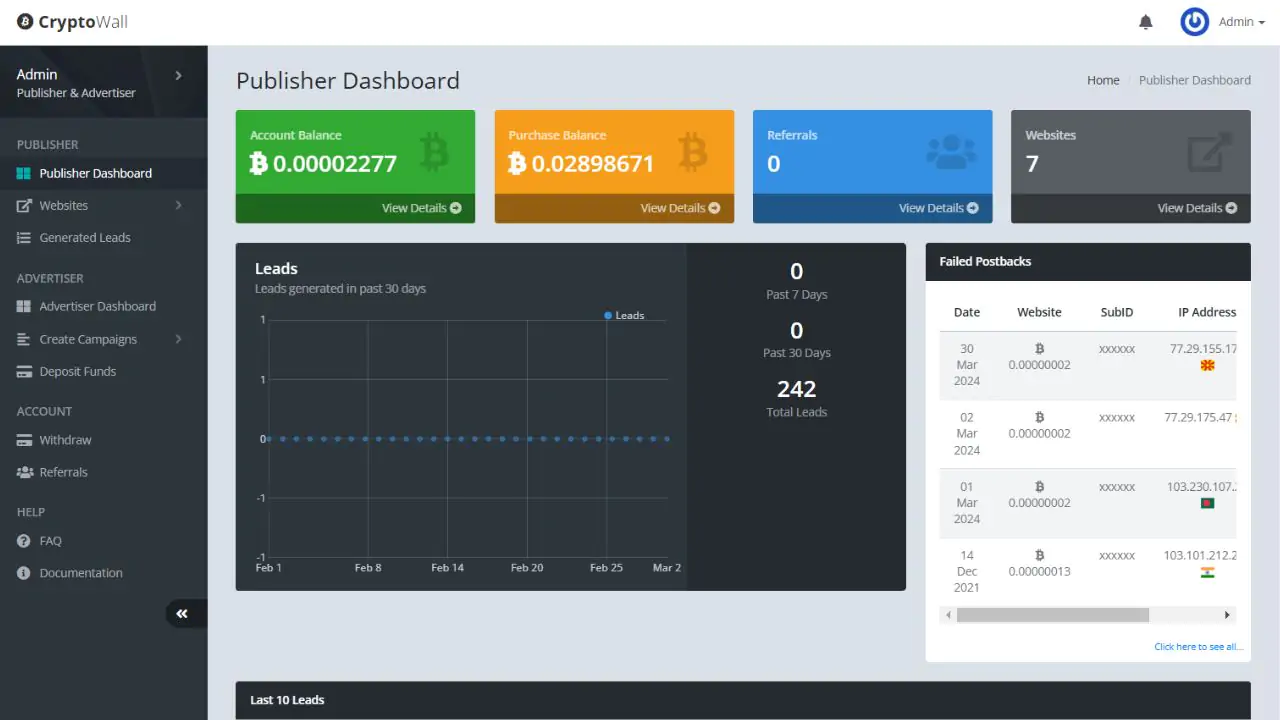Open the Admin dropdown in the top bar
This screenshot has width=1280, height=720.
point(1240,21)
